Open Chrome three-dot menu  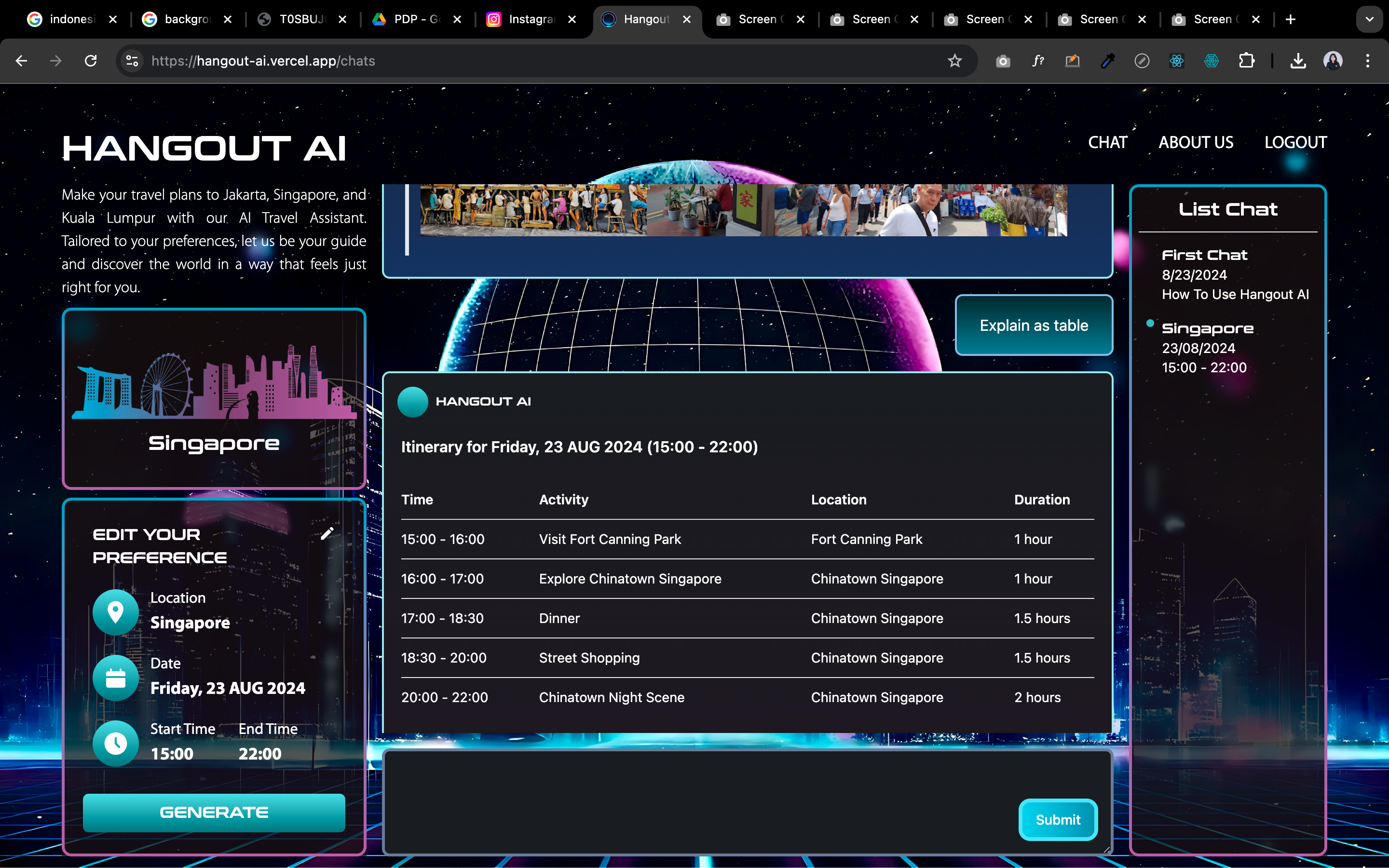point(1368,61)
